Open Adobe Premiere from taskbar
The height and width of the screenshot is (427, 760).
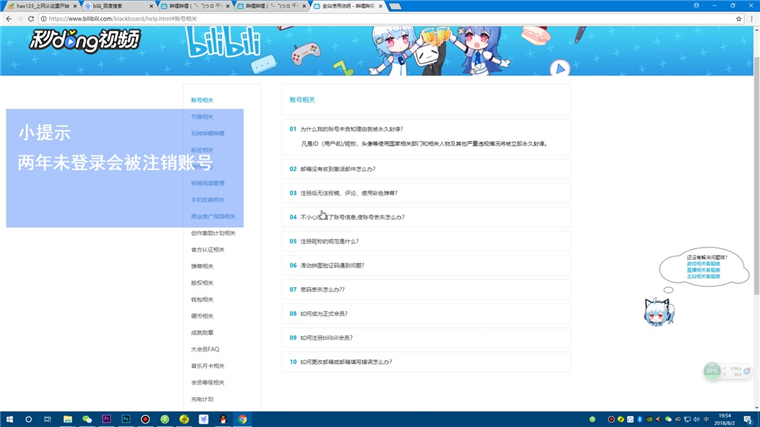[x=107, y=419]
